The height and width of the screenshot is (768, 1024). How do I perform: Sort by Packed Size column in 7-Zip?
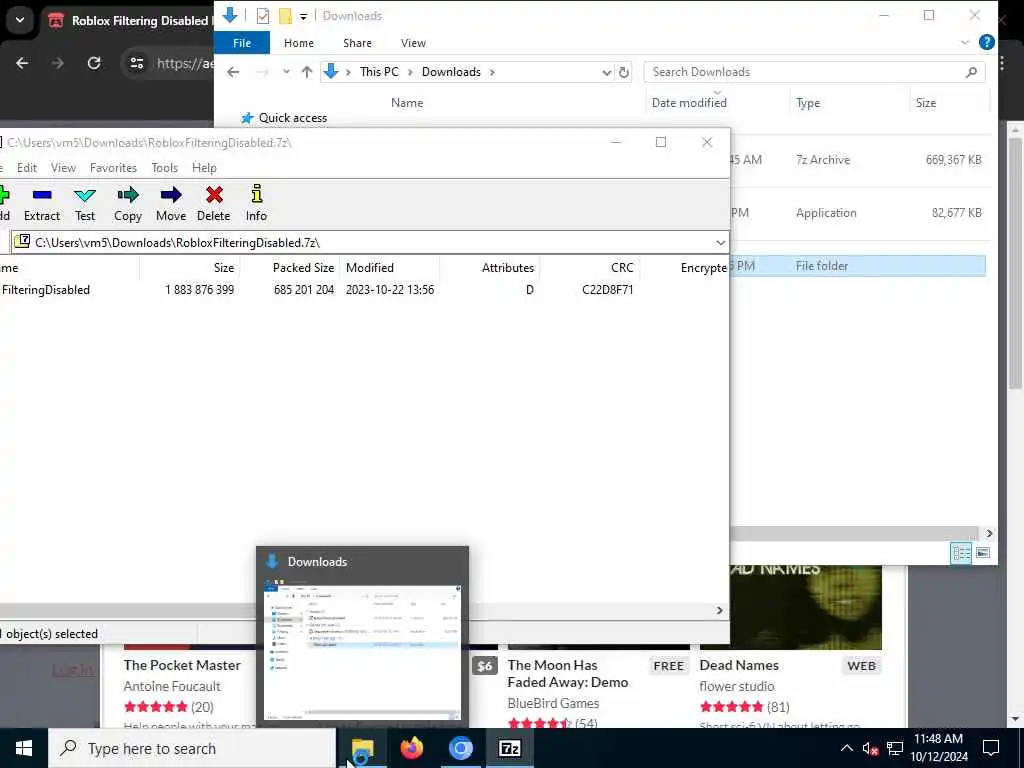click(x=304, y=268)
